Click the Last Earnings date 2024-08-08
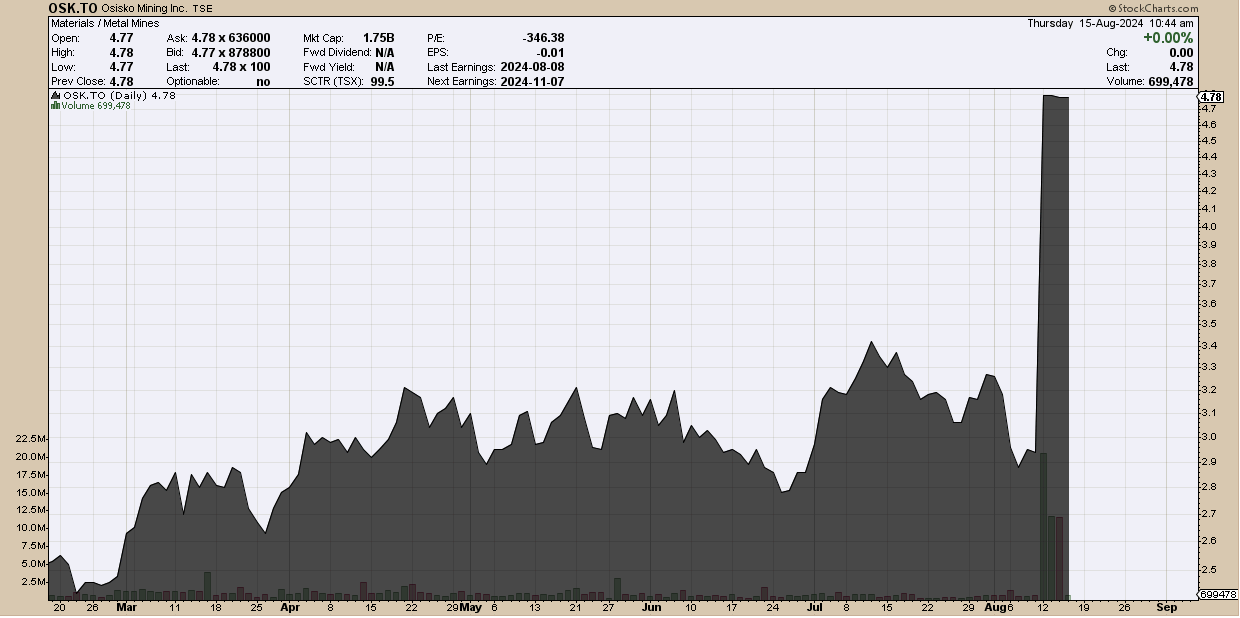Screen dimensions: 1240x618 [x=531, y=67]
